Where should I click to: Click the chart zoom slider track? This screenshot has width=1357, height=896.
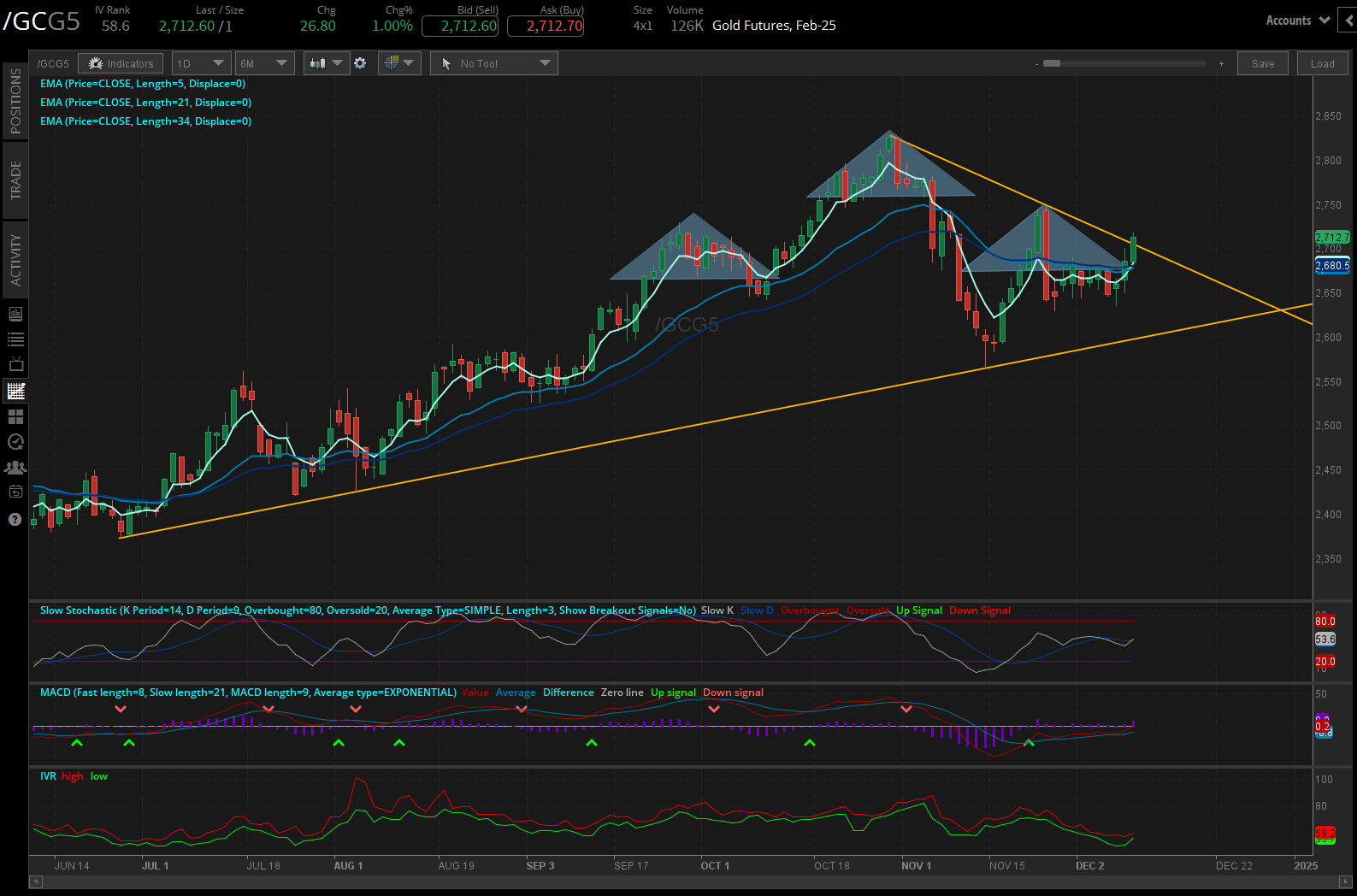(1127, 63)
